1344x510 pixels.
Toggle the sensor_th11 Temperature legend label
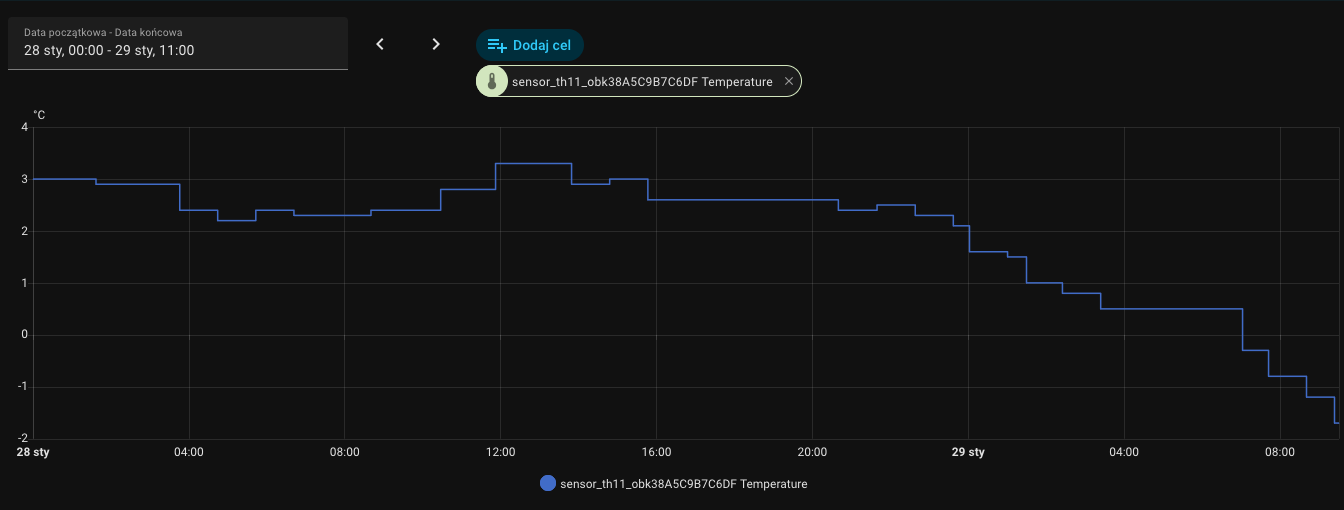683,484
